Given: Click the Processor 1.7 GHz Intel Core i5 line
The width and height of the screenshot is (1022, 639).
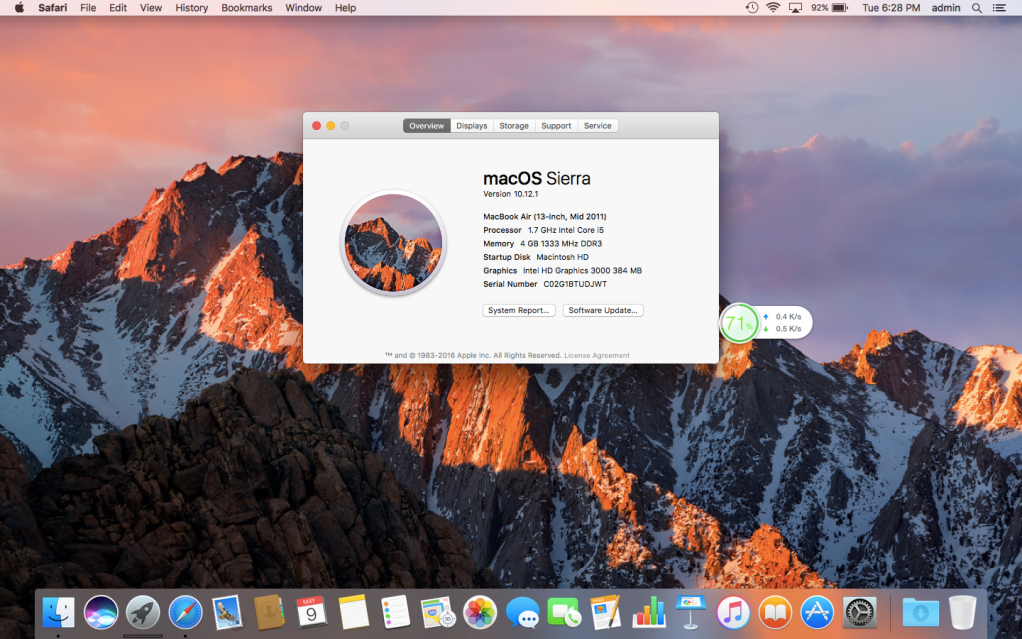Looking at the screenshot, I should point(544,230).
